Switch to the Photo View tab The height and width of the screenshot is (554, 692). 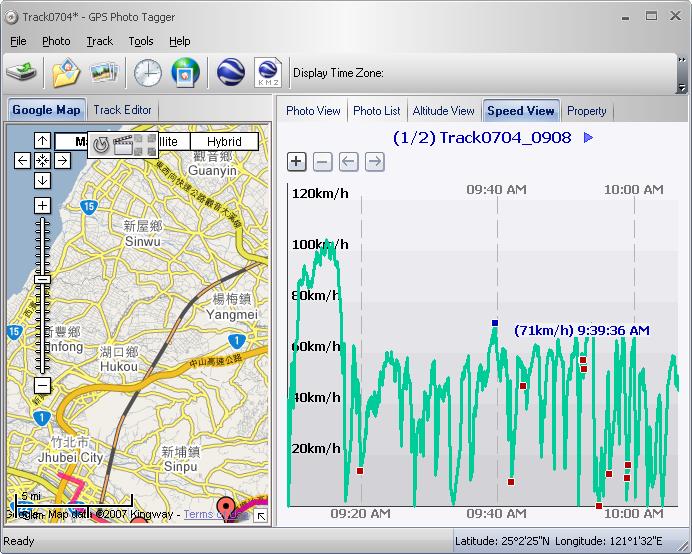(313, 111)
